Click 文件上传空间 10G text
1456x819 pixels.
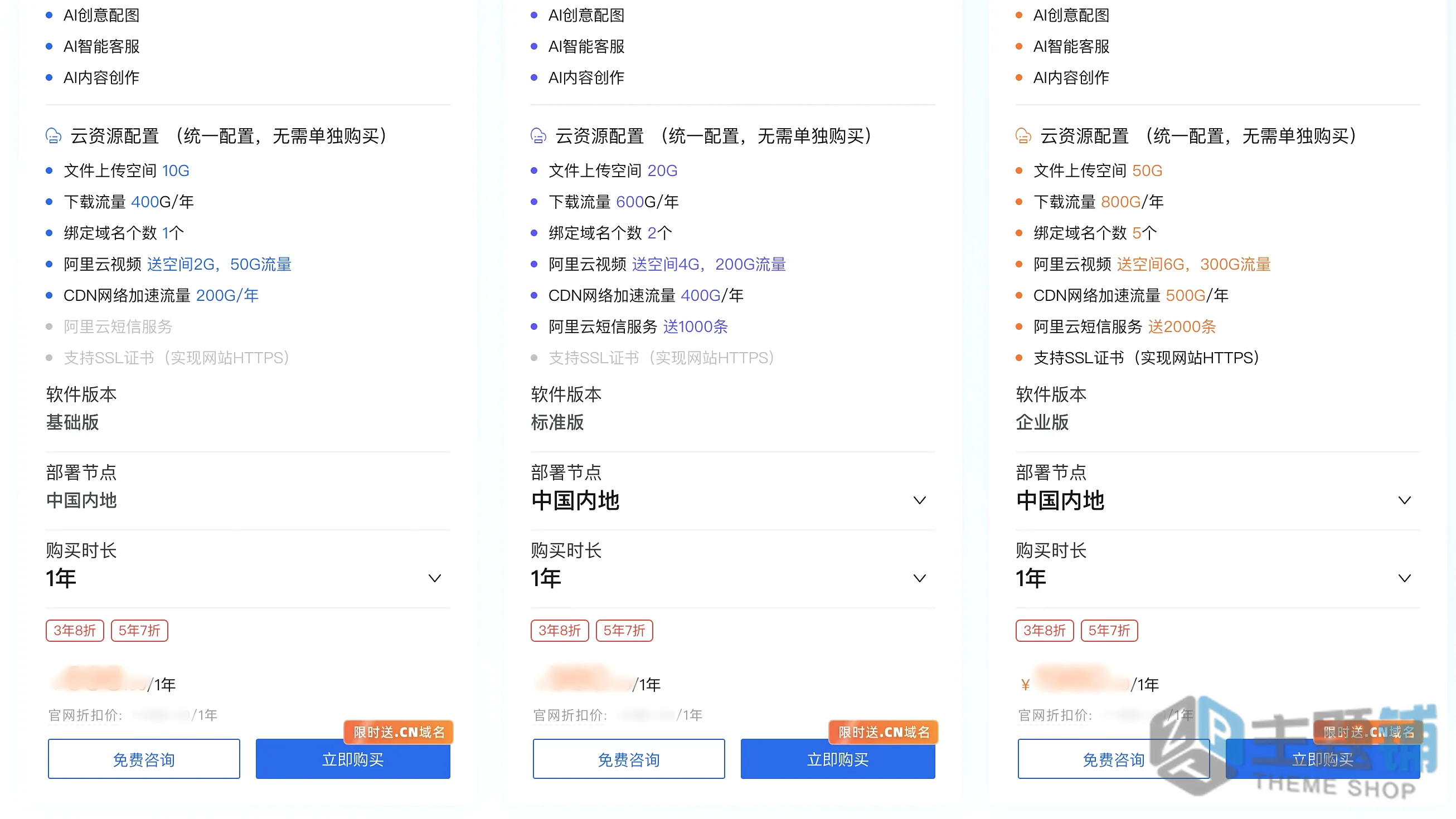point(127,170)
